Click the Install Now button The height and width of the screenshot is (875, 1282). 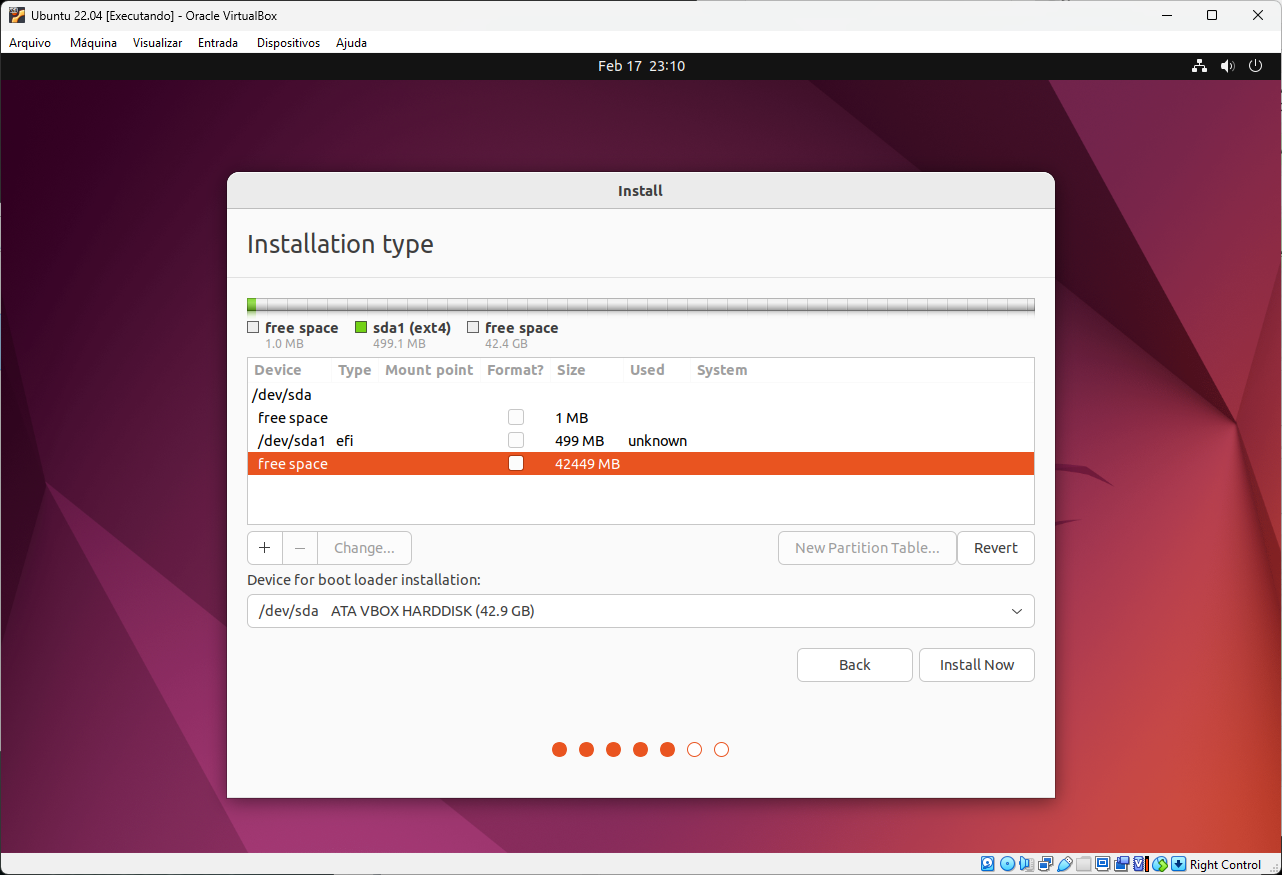(x=976, y=665)
